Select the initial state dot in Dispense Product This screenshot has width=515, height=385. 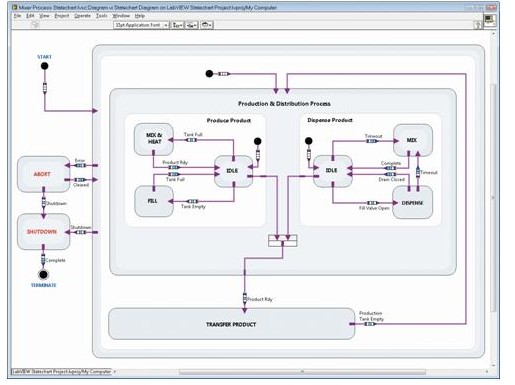click(309, 141)
